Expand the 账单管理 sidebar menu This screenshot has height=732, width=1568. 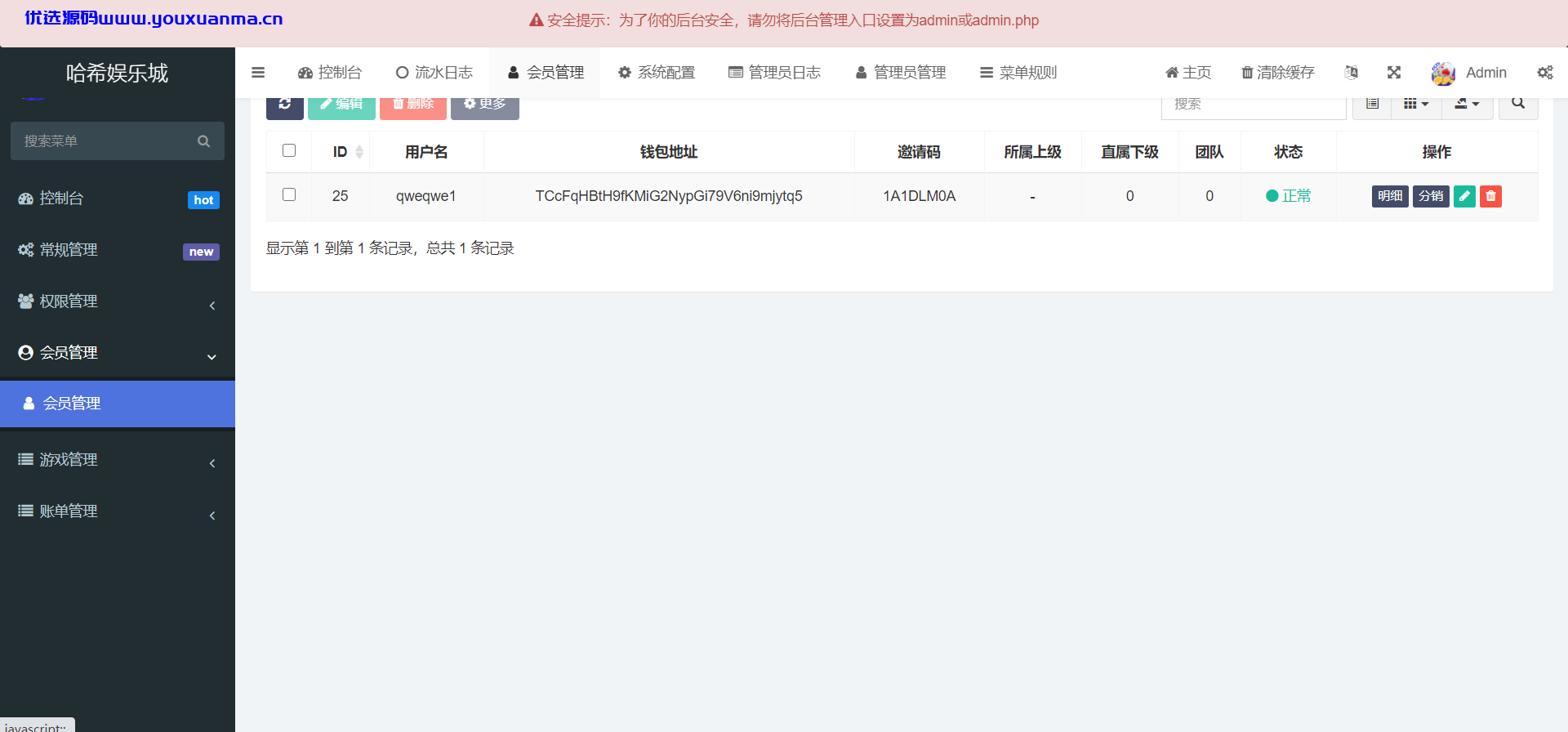pos(118,511)
